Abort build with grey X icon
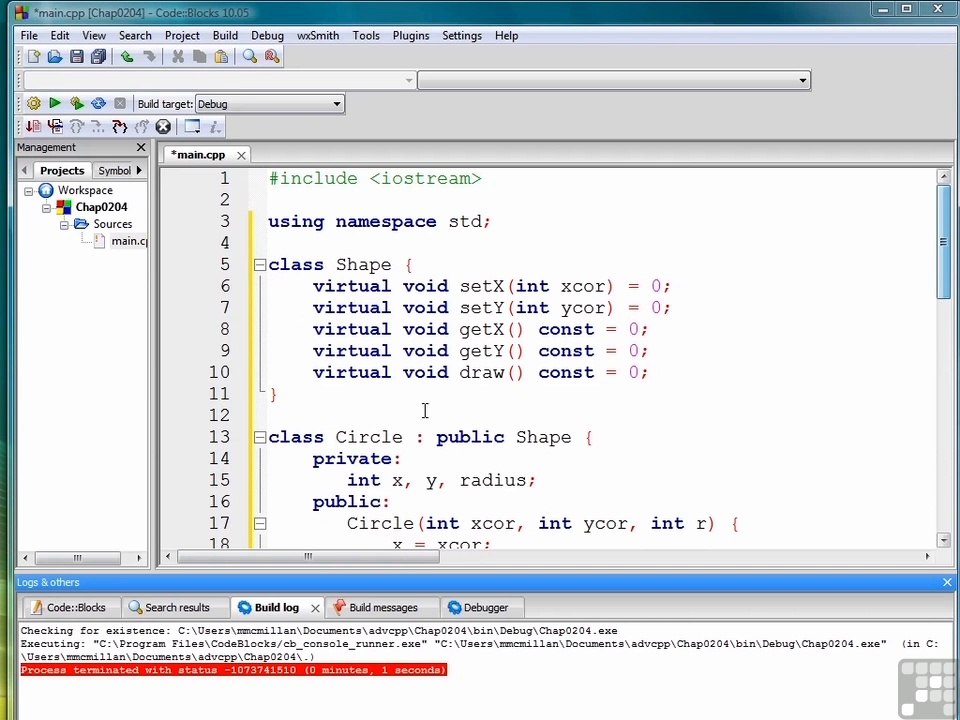Viewport: 960px width, 720px height. coord(120,103)
